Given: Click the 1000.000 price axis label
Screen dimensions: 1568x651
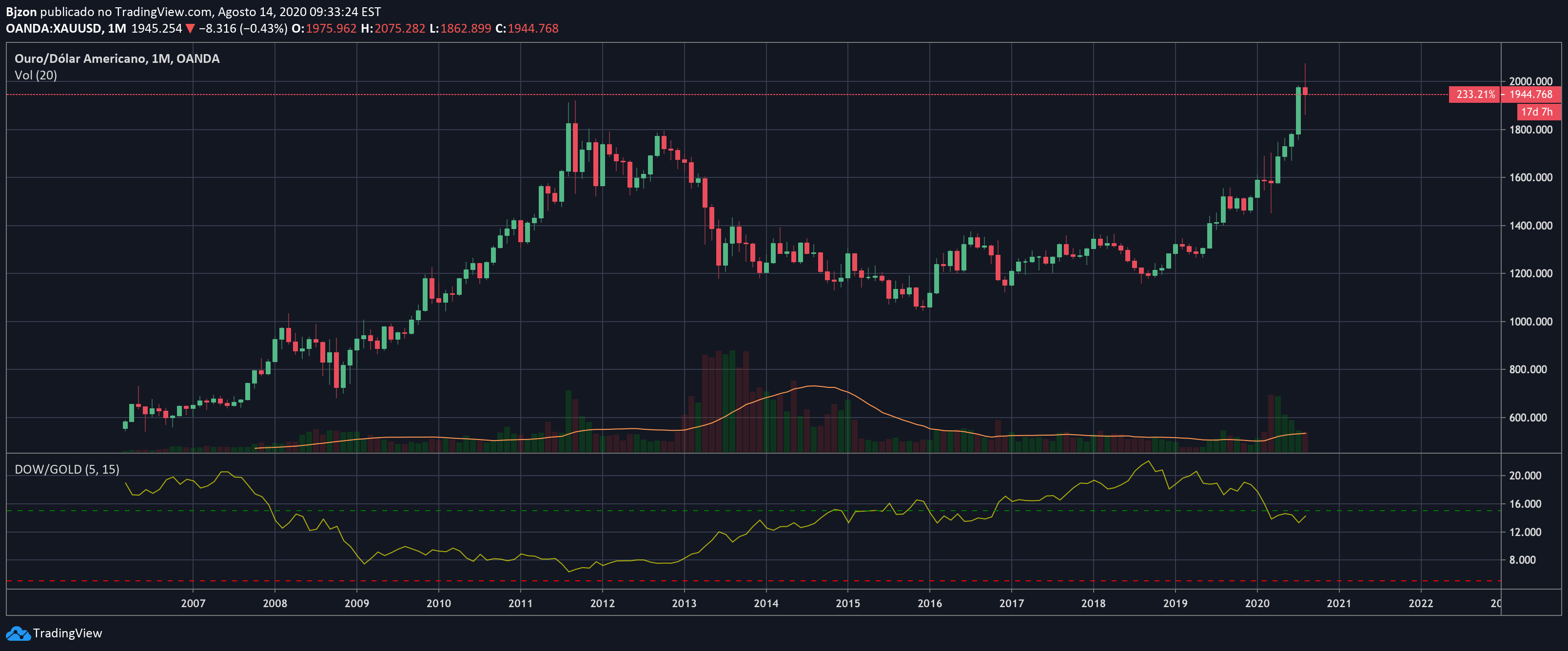Looking at the screenshot, I should (x=1530, y=321).
